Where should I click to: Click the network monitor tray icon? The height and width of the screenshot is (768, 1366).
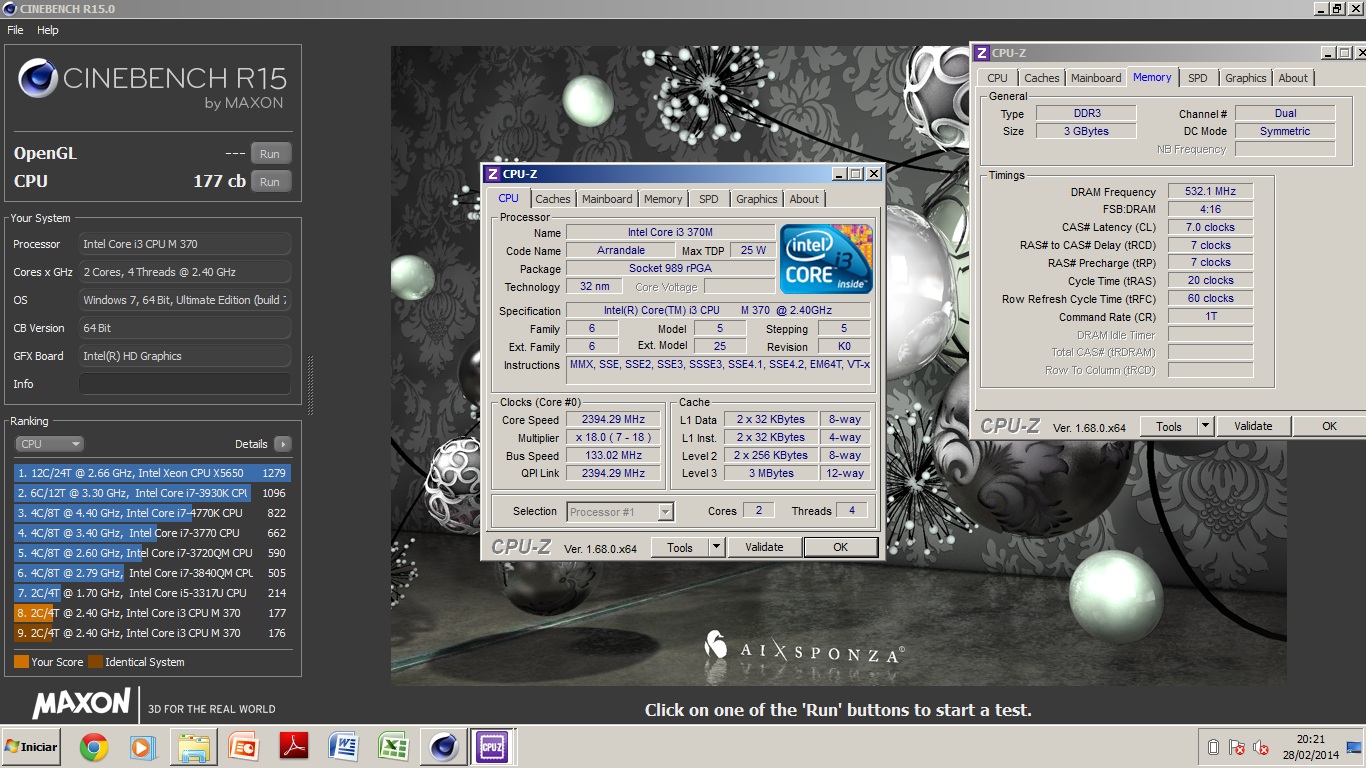pyautogui.click(x=1354, y=747)
